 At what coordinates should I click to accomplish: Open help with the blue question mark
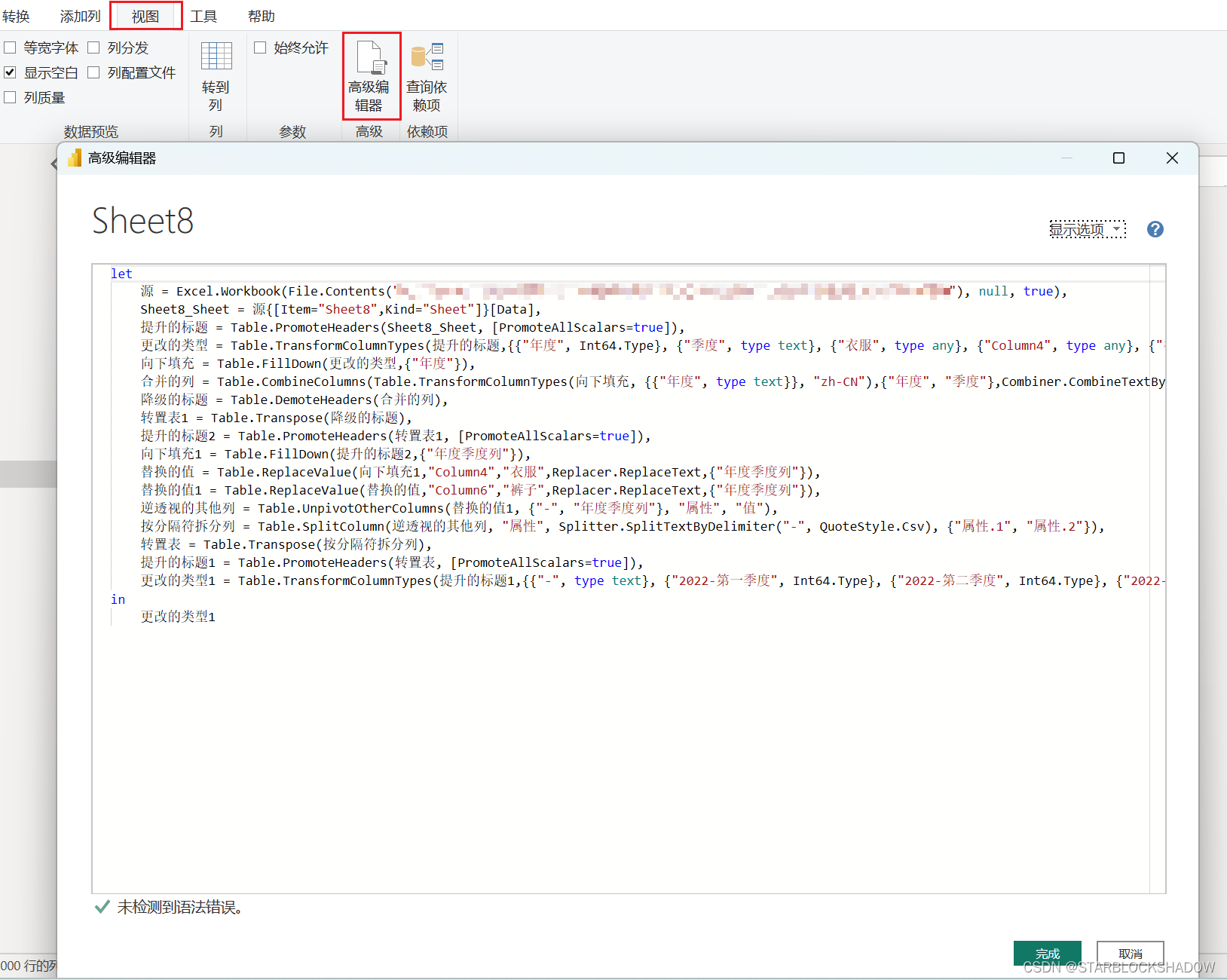(x=1155, y=229)
